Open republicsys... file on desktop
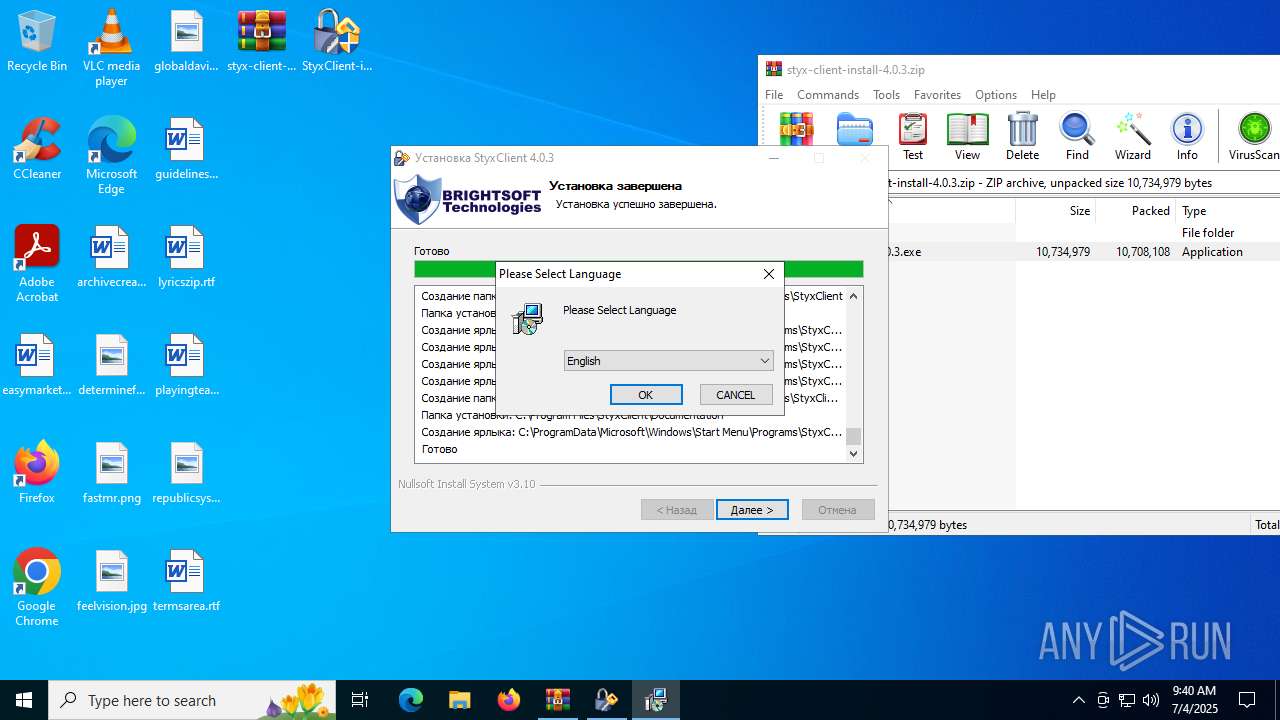Image resolution: width=1280 pixels, height=720 pixels. 186,474
